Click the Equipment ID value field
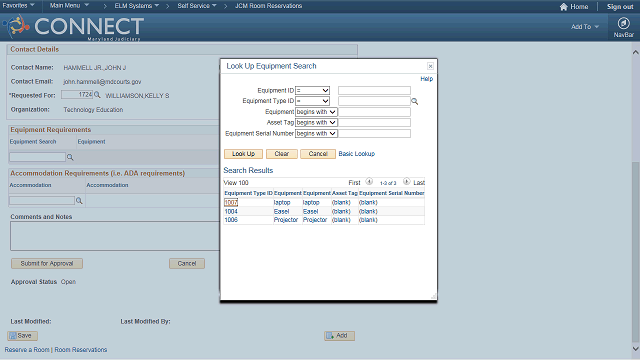The height and width of the screenshot is (360, 640). pos(374,90)
